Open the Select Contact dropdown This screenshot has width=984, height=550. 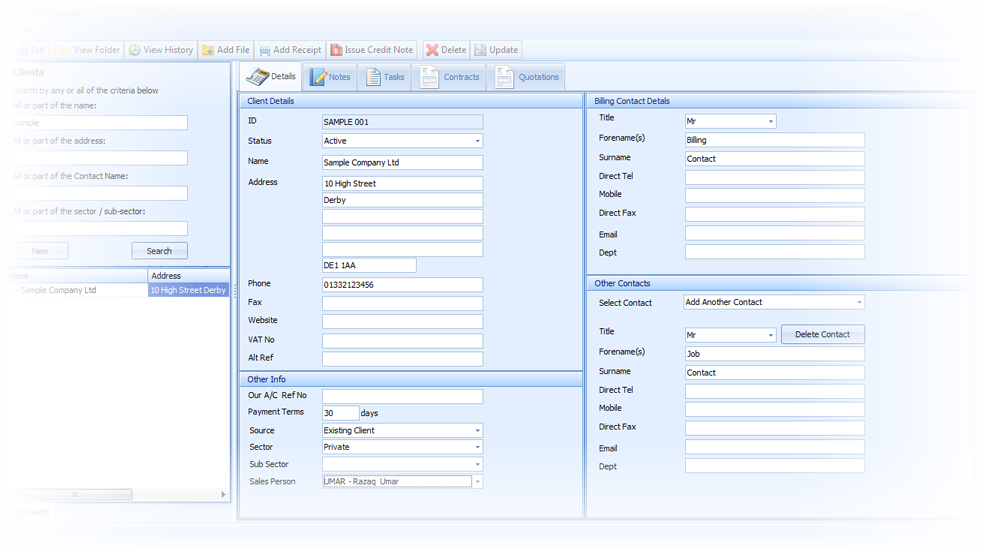(858, 303)
